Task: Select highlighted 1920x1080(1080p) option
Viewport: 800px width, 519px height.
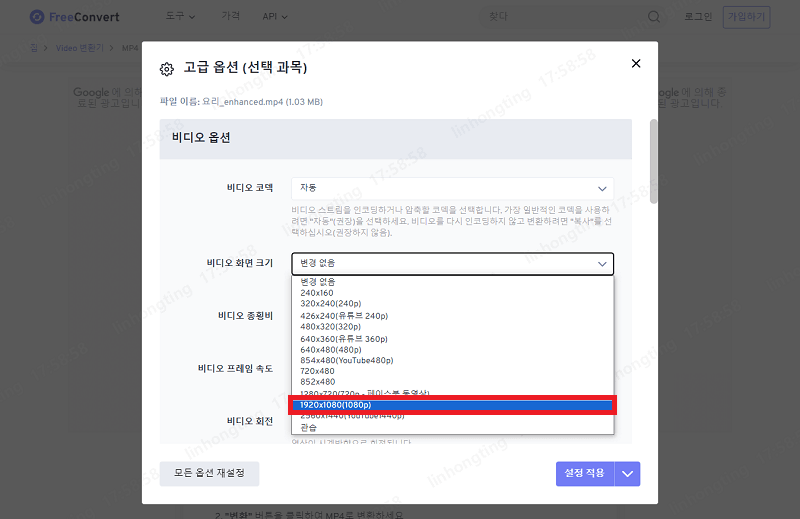Action: [453, 405]
